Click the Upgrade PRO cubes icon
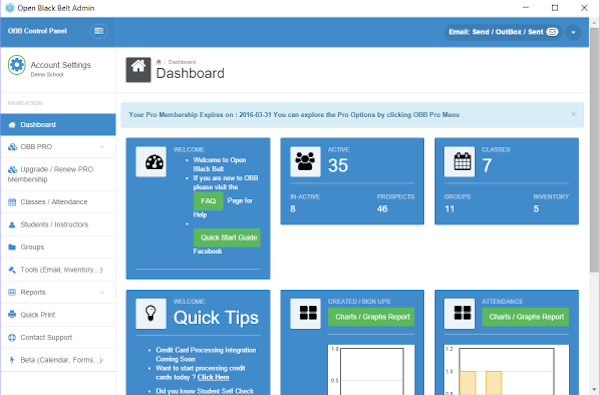The width and height of the screenshot is (600, 395). 12,169
